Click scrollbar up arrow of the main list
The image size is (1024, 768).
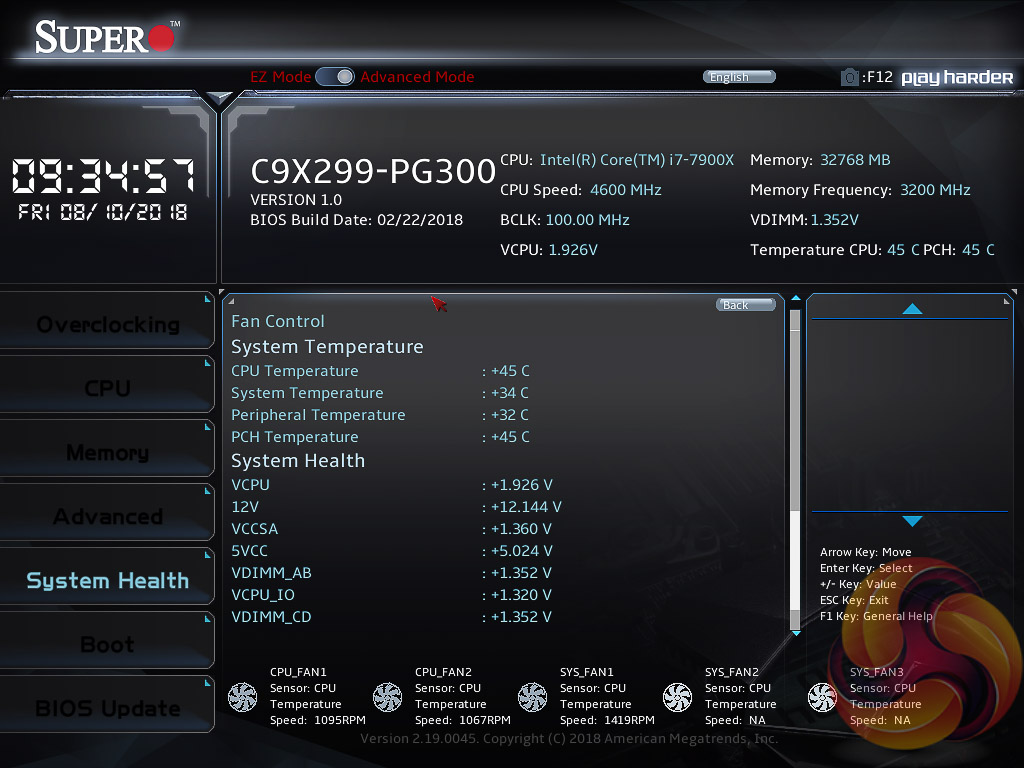click(x=795, y=298)
